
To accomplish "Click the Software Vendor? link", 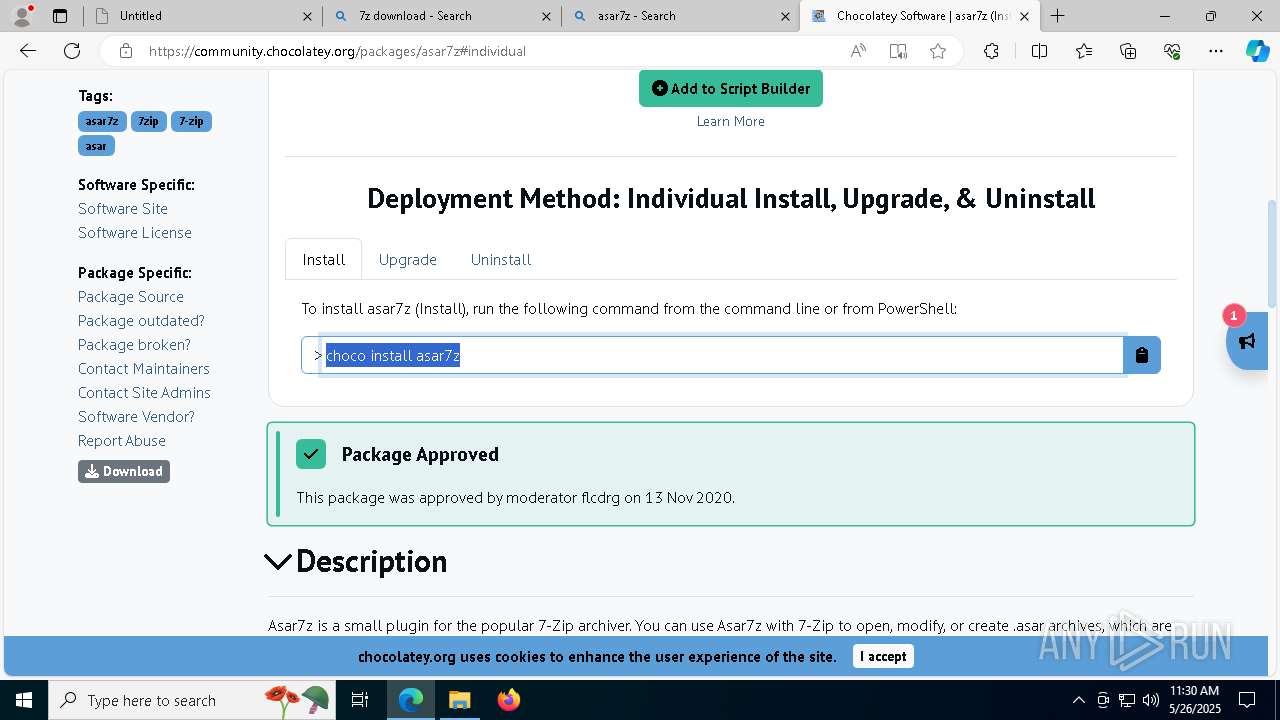I will coord(136,416).
